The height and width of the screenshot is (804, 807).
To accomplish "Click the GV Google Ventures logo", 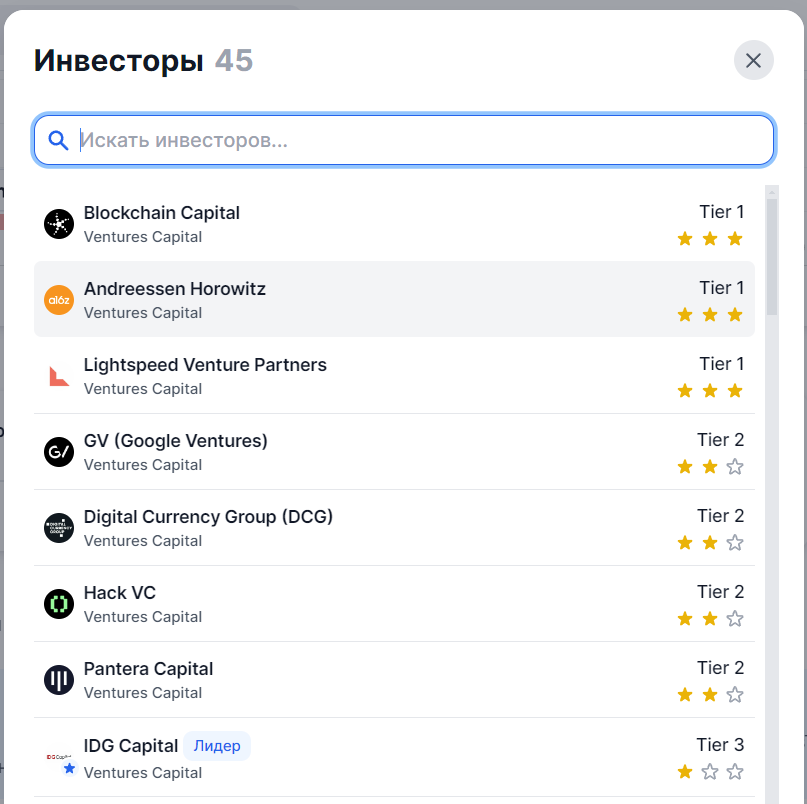I will (x=59, y=452).
